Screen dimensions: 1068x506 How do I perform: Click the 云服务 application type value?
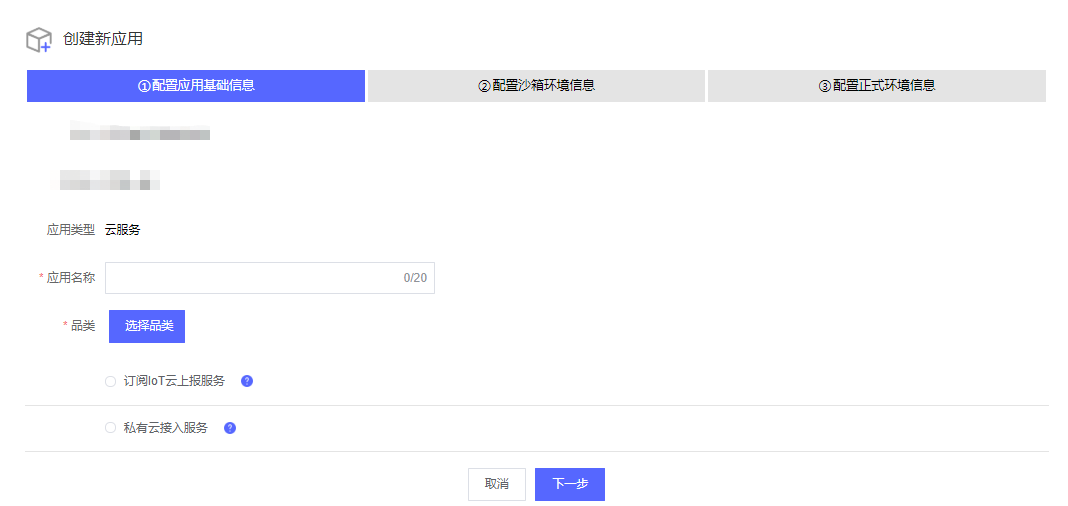[x=123, y=230]
